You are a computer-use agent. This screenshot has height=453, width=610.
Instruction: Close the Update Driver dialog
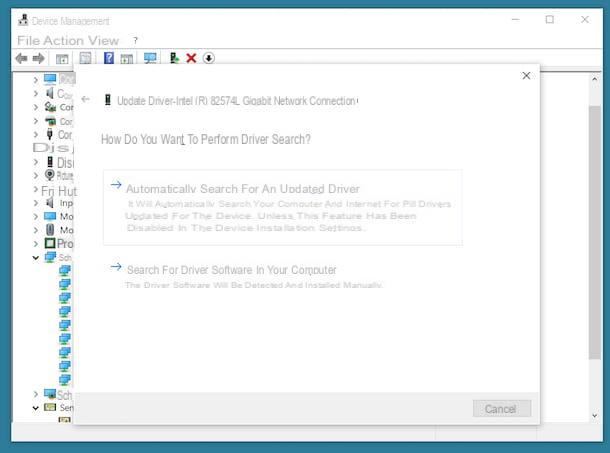pyautogui.click(x=526, y=76)
